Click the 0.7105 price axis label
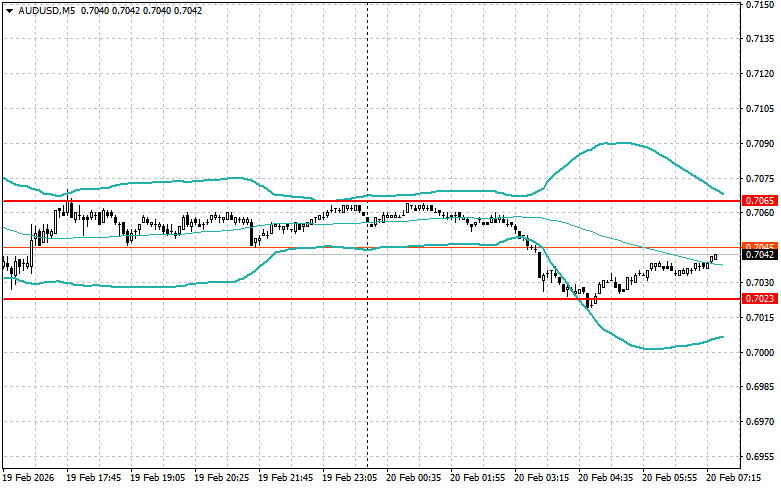 [760, 108]
